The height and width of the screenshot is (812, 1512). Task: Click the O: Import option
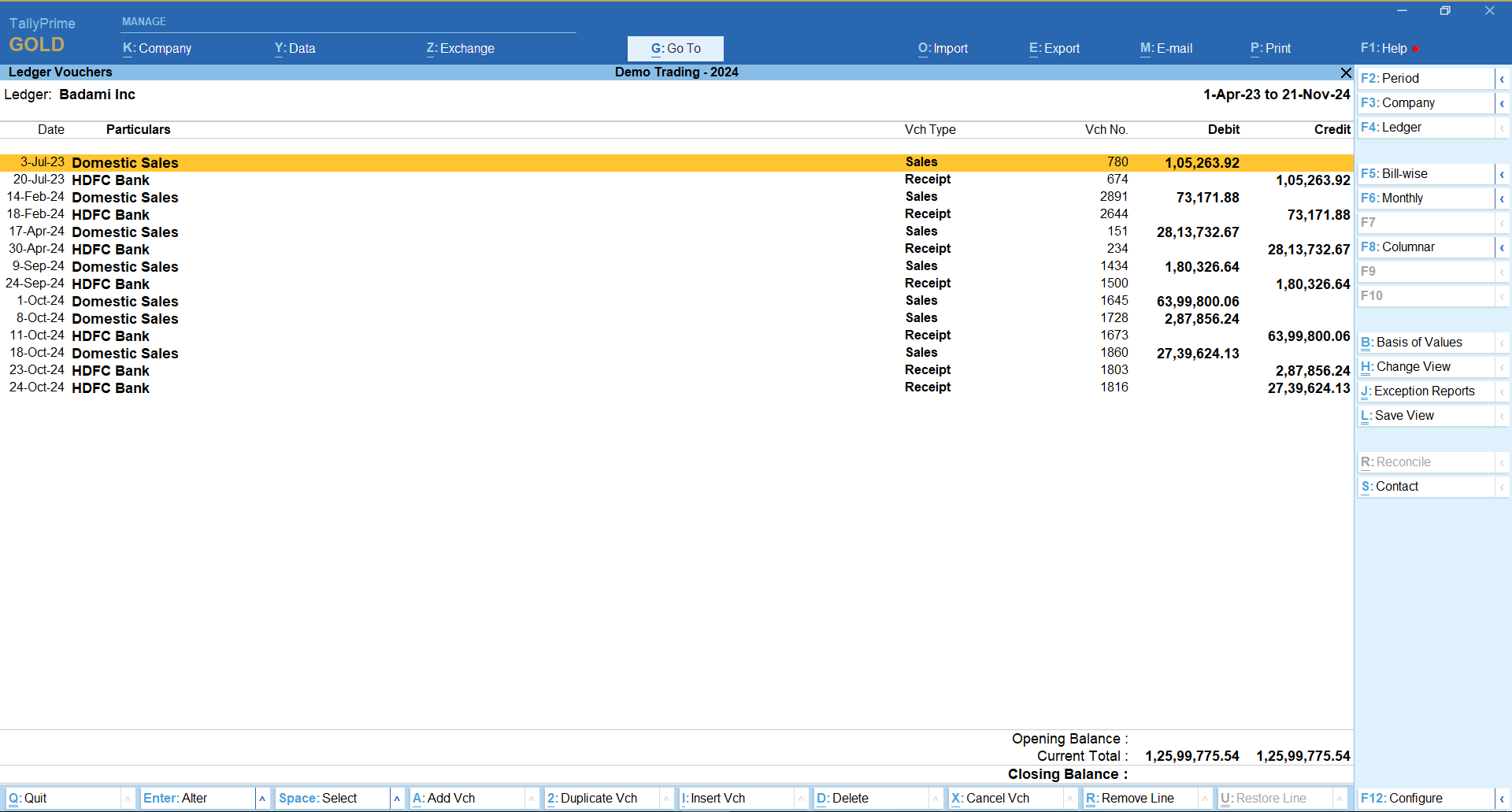(942, 48)
